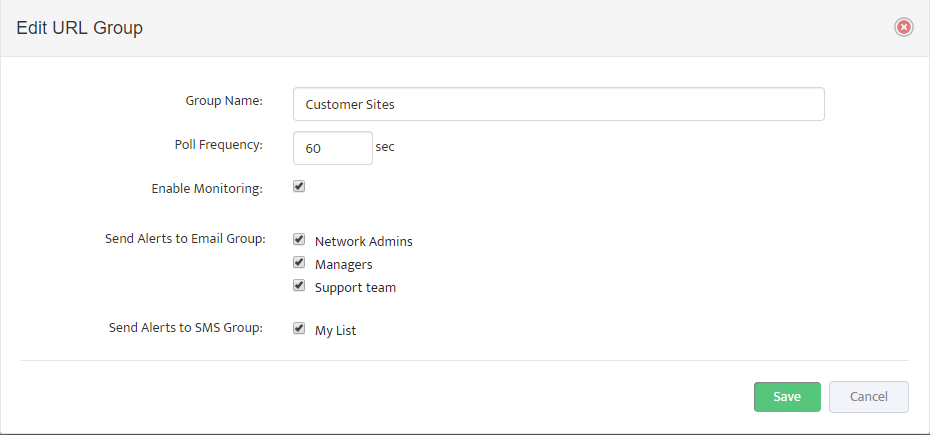Click the 'Support team' label text
This screenshot has width=930, height=435.
(355, 288)
